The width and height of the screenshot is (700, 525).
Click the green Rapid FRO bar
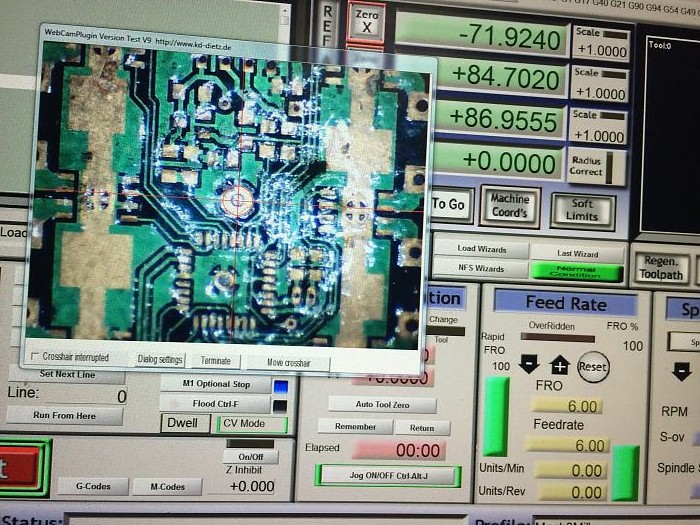496,416
